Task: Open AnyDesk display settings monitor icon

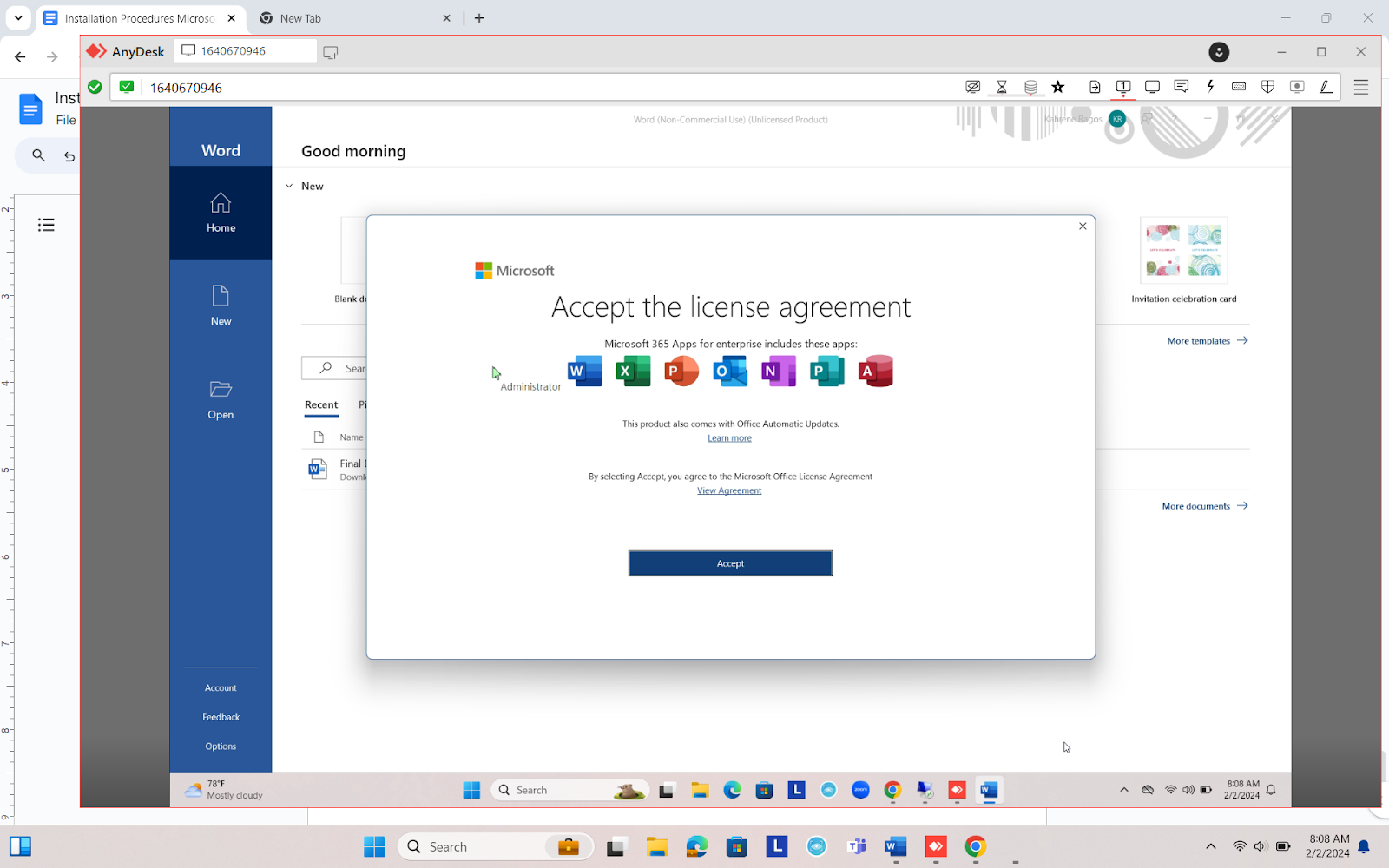Action: [x=1152, y=87]
